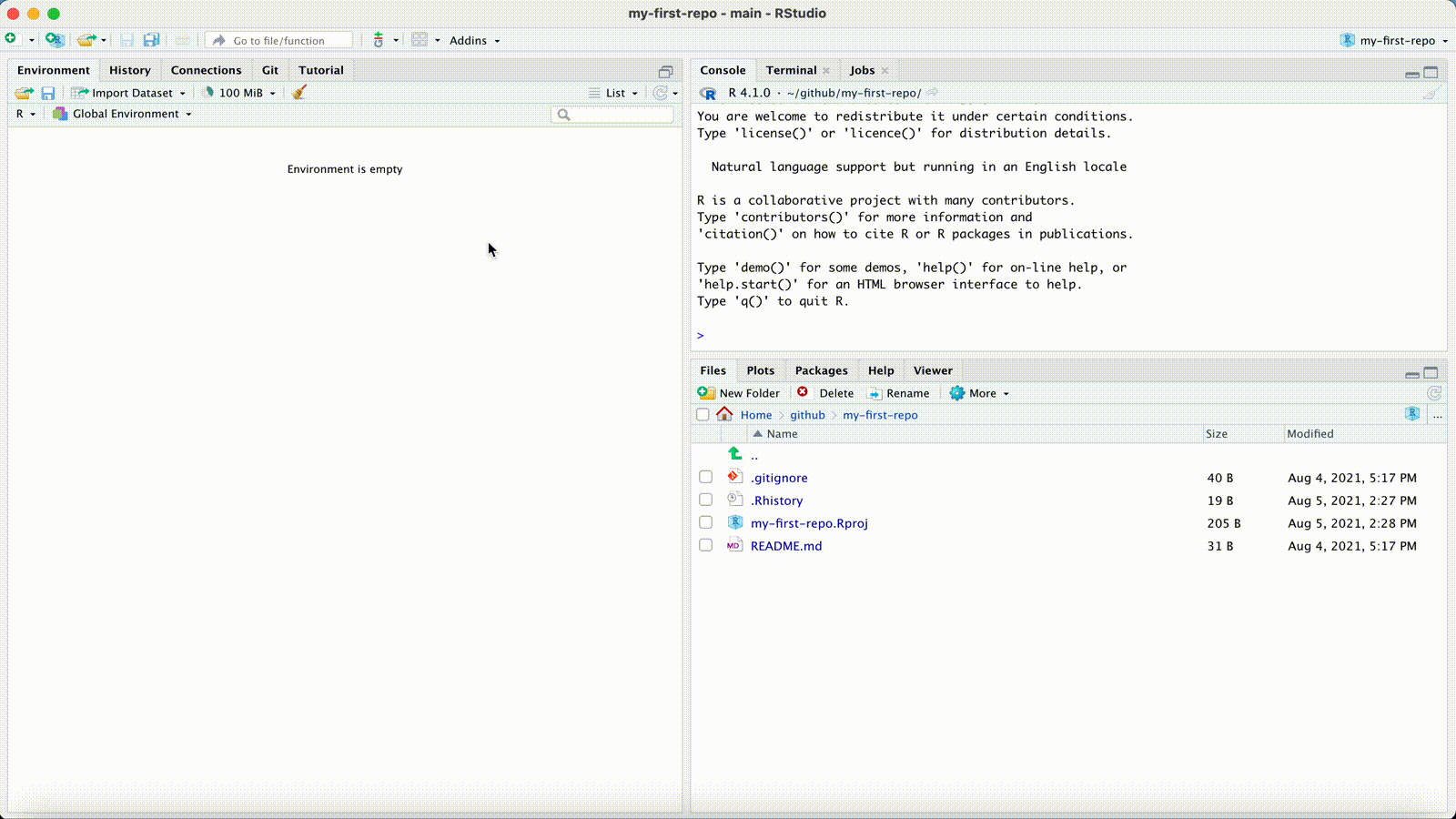Screen dimensions: 1456x819
Task: Switch to the Tutorial tab
Action: tap(321, 70)
